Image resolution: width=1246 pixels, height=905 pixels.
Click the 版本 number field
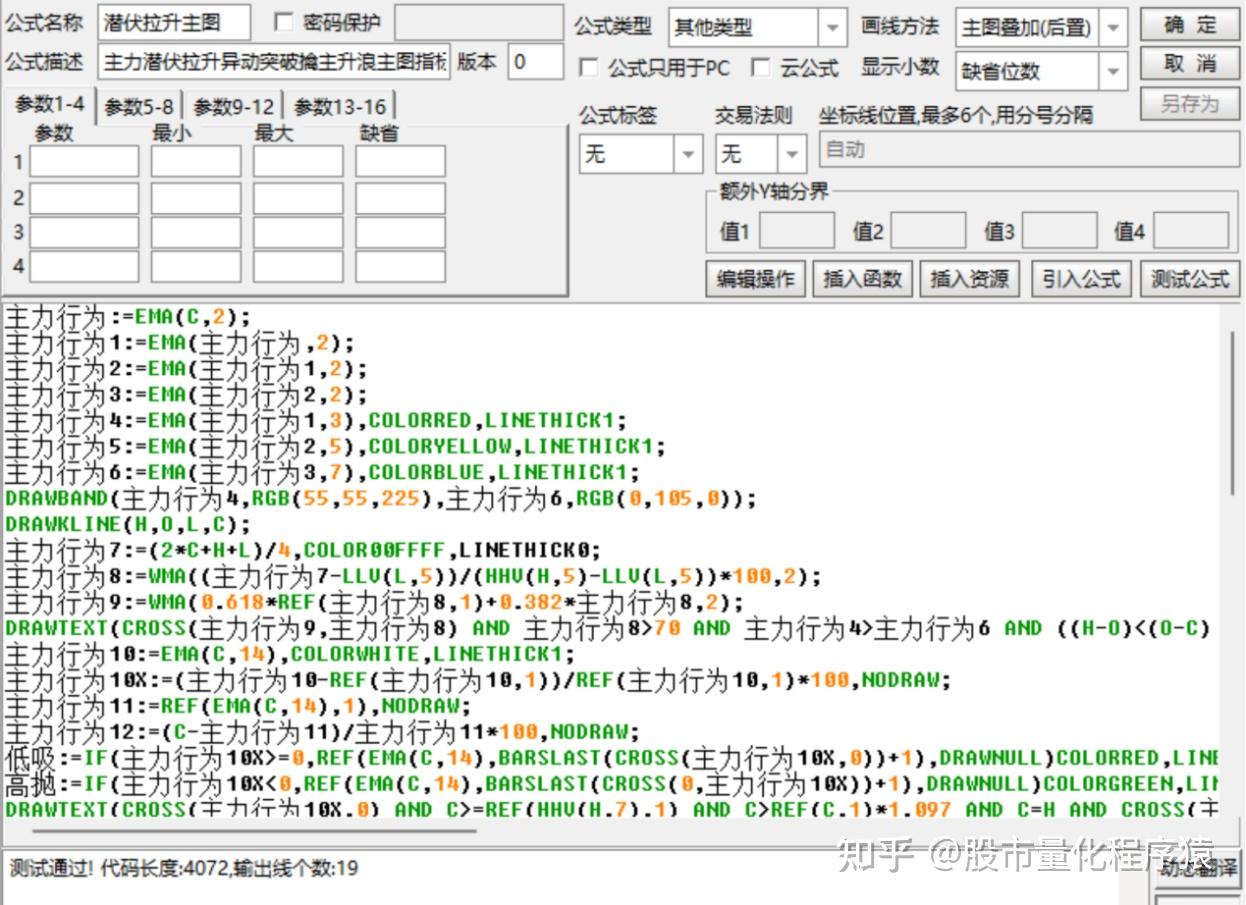[x=535, y=61]
